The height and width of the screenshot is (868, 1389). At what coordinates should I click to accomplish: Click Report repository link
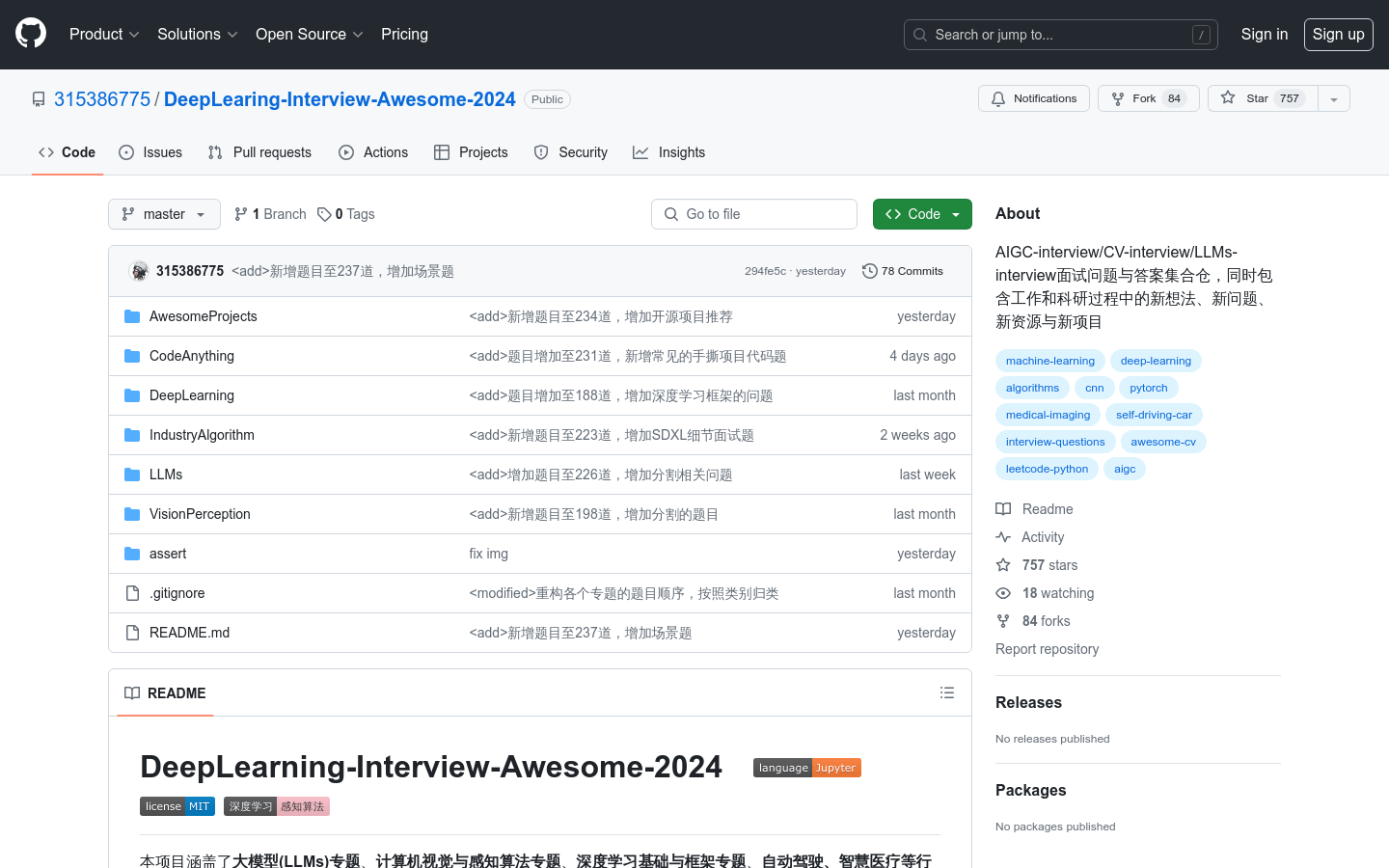pyautogui.click(x=1047, y=649)
